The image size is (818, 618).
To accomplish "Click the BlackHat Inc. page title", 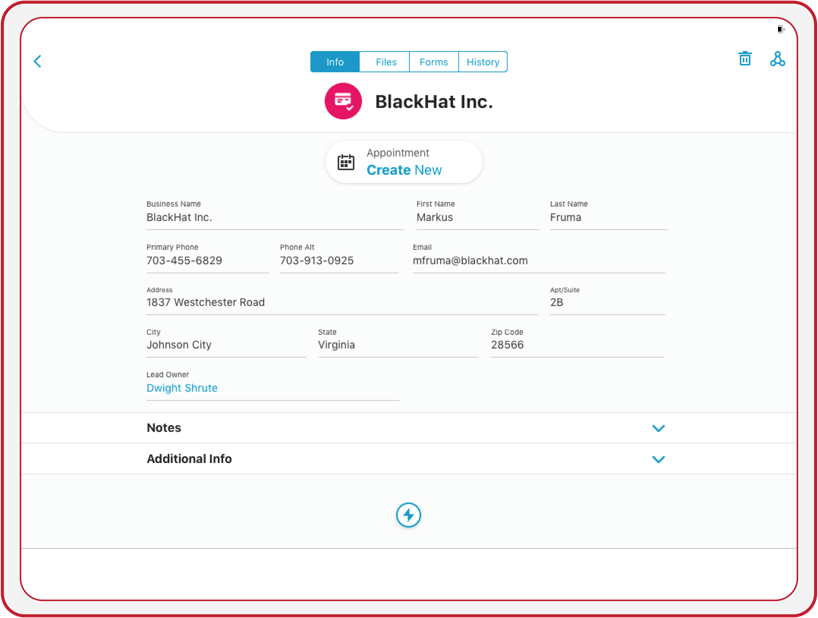I will tap(434, 102).
